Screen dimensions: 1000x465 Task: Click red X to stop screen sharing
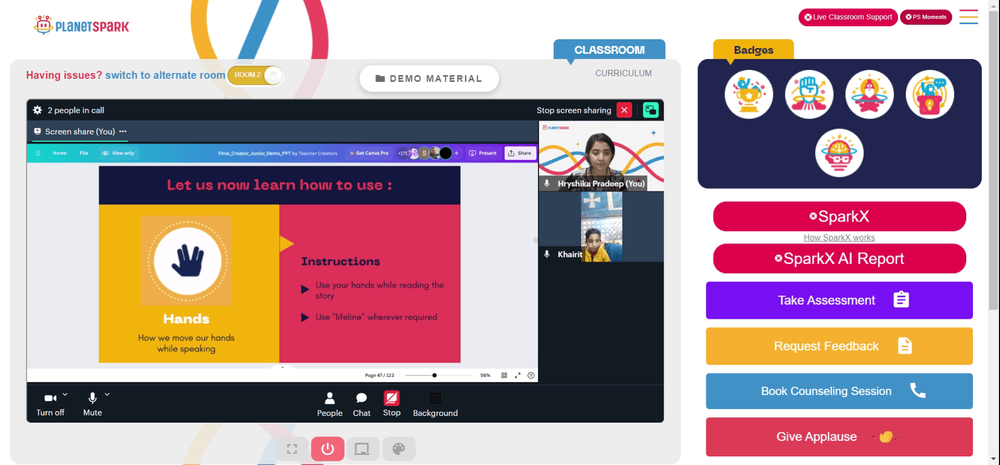coord(624,110)
